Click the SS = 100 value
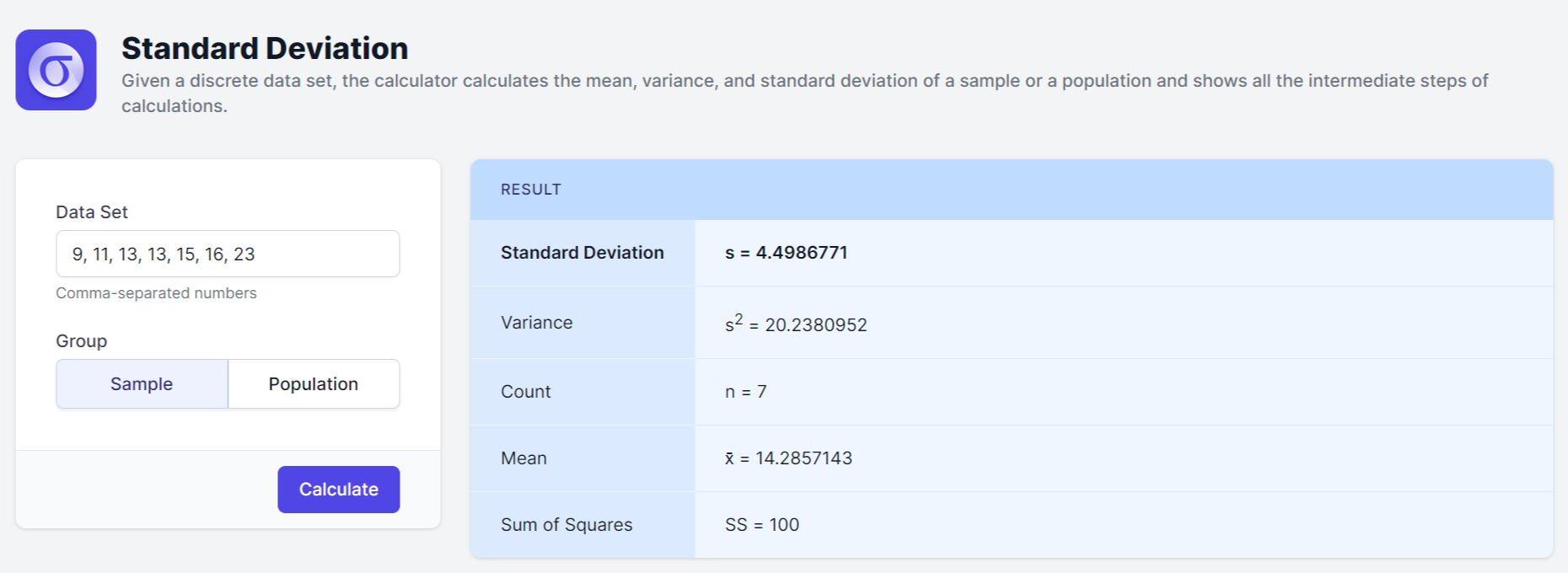This screenshot has width=1568, height=573. click(762, 525)
